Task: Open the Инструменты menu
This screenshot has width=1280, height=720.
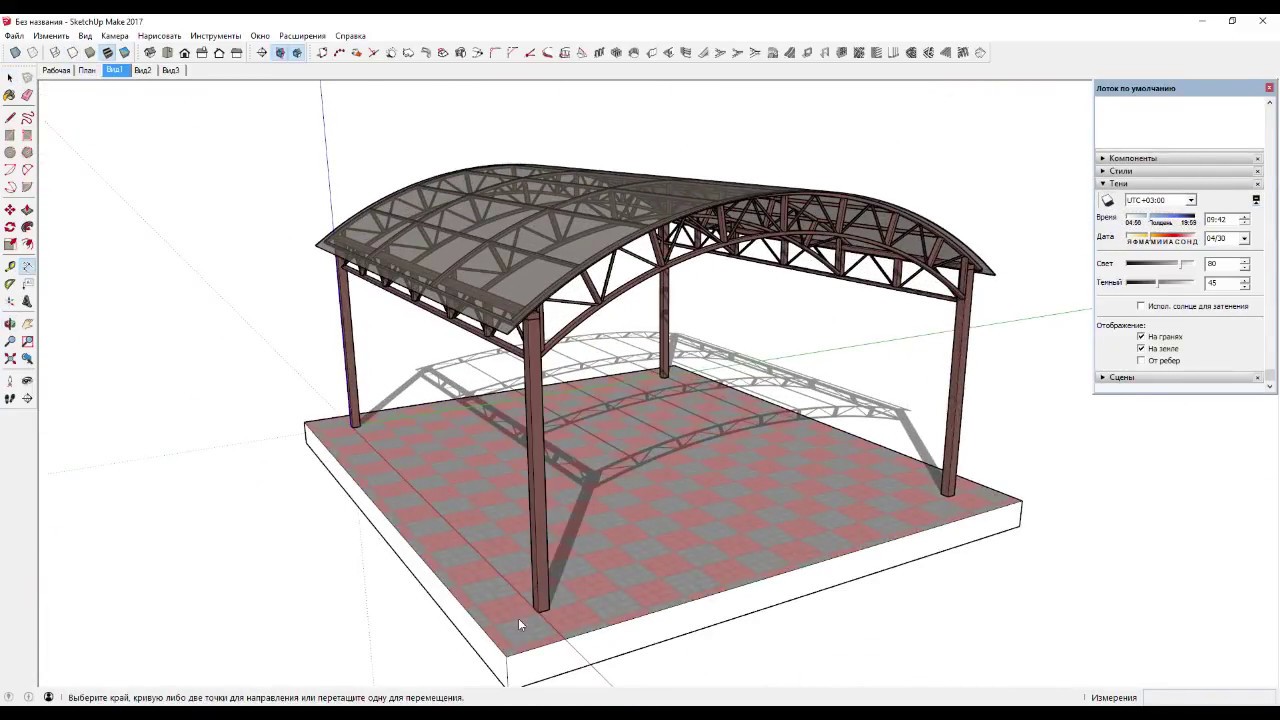Action: coord(215,36)
